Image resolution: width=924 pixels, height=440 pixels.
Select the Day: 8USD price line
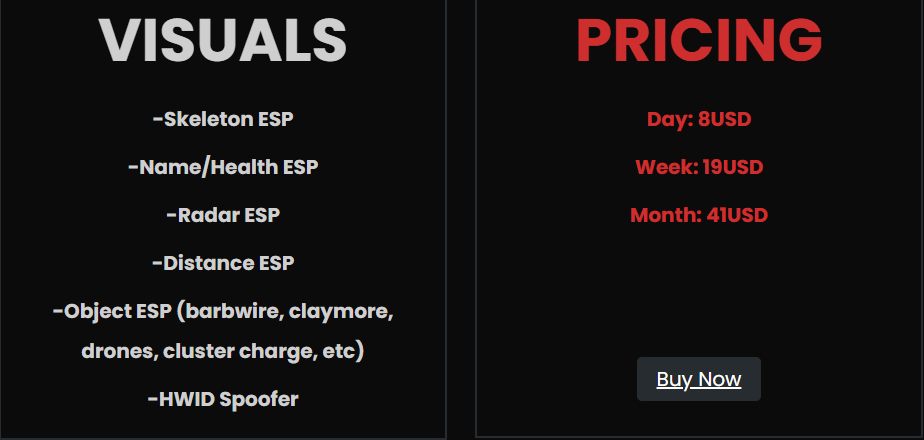699,120
